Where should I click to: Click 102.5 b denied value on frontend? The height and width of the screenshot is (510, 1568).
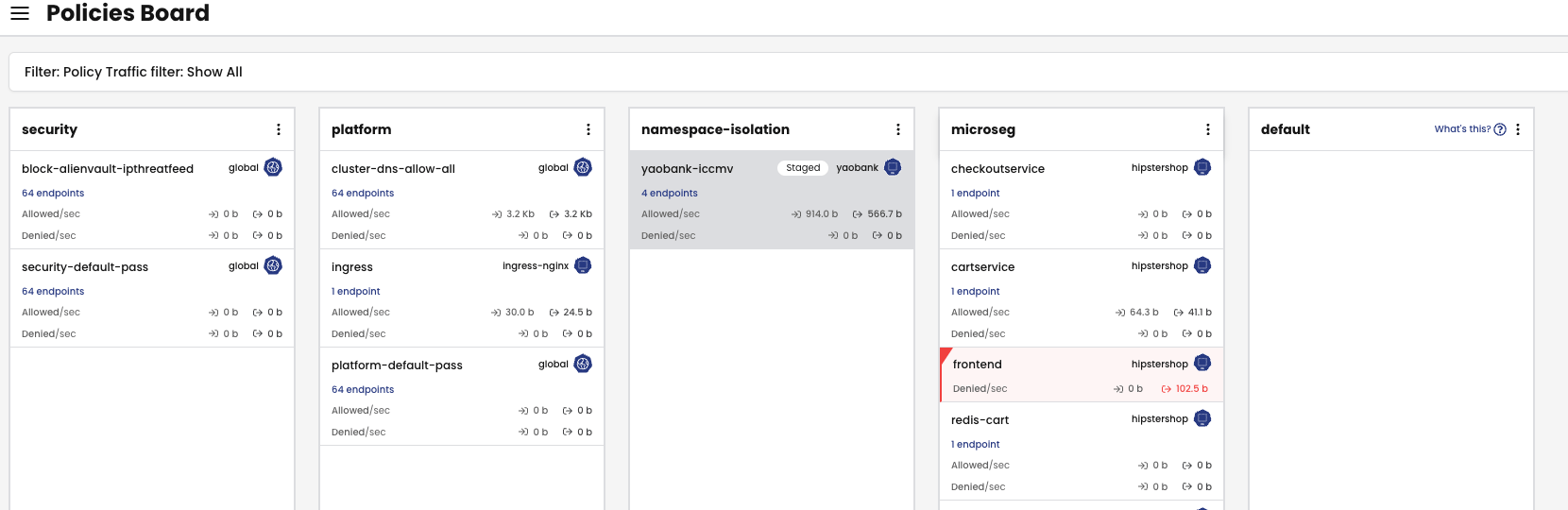[x=1192, y=389]
